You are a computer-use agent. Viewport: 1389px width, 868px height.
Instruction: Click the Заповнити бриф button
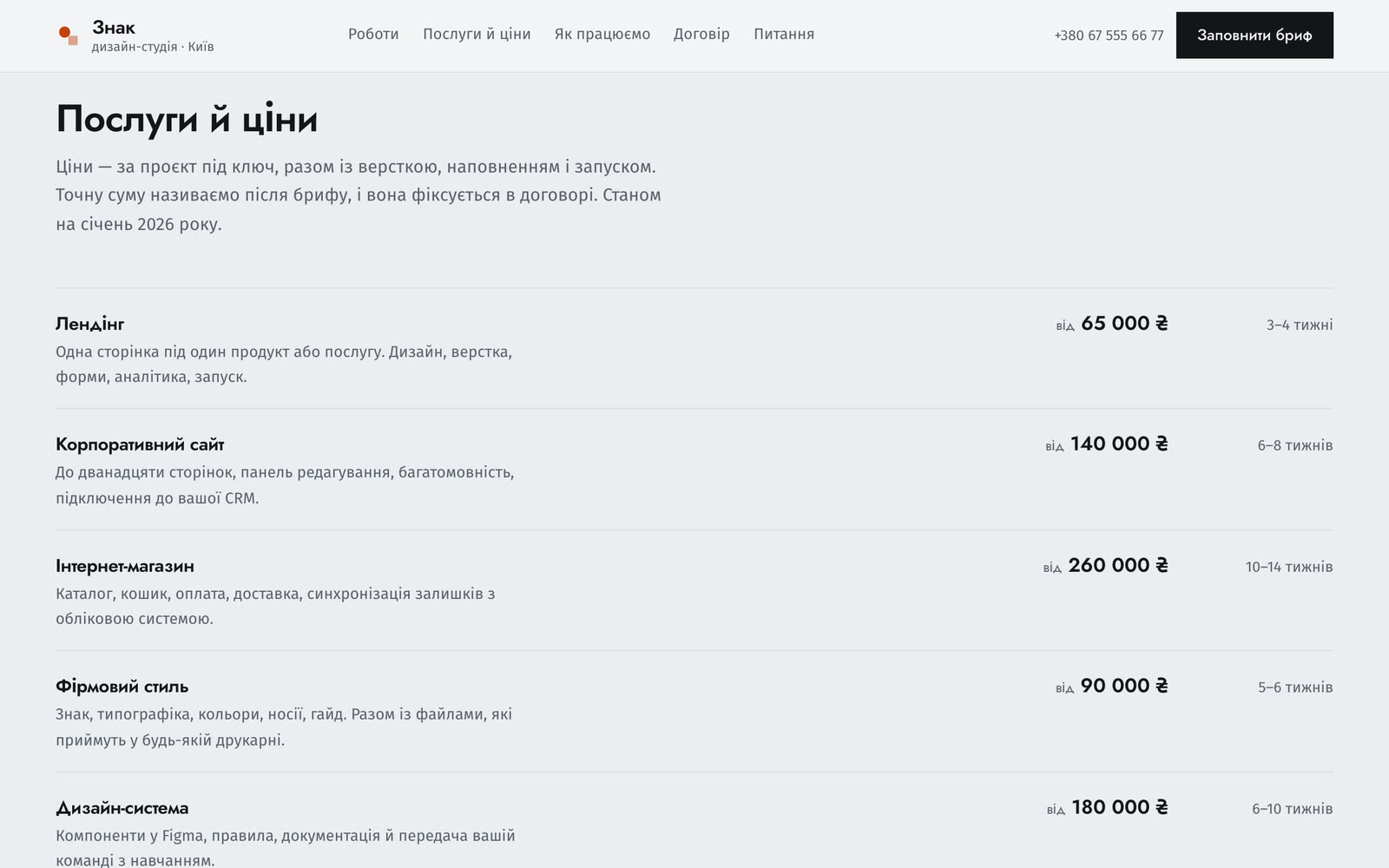tap(1254, 36)
